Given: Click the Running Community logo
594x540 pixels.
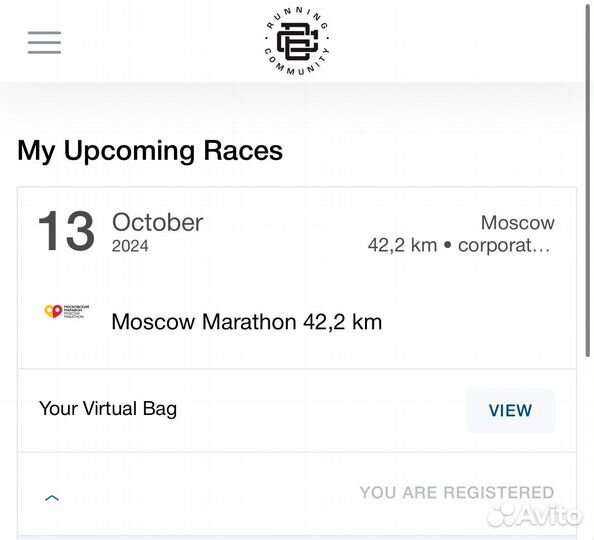Looking at the screenshot, I should (297, 41).
